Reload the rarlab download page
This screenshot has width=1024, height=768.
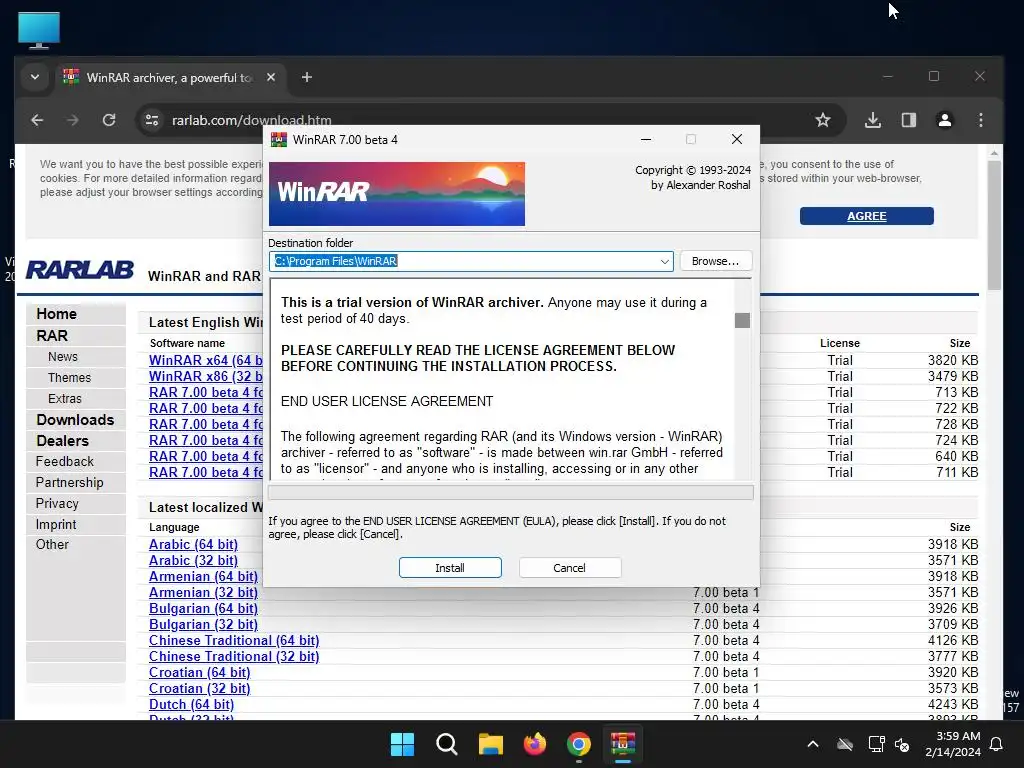click(x=109, y=120)
